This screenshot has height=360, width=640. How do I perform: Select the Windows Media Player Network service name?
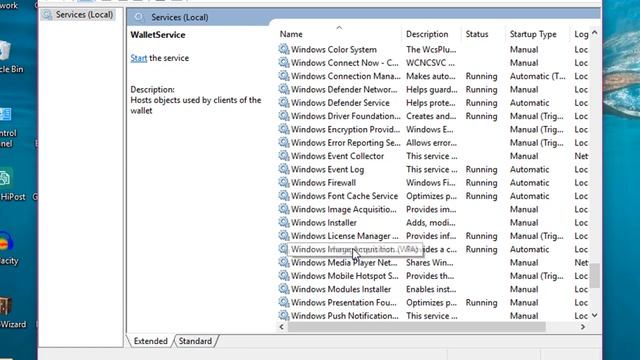(344, 263)
